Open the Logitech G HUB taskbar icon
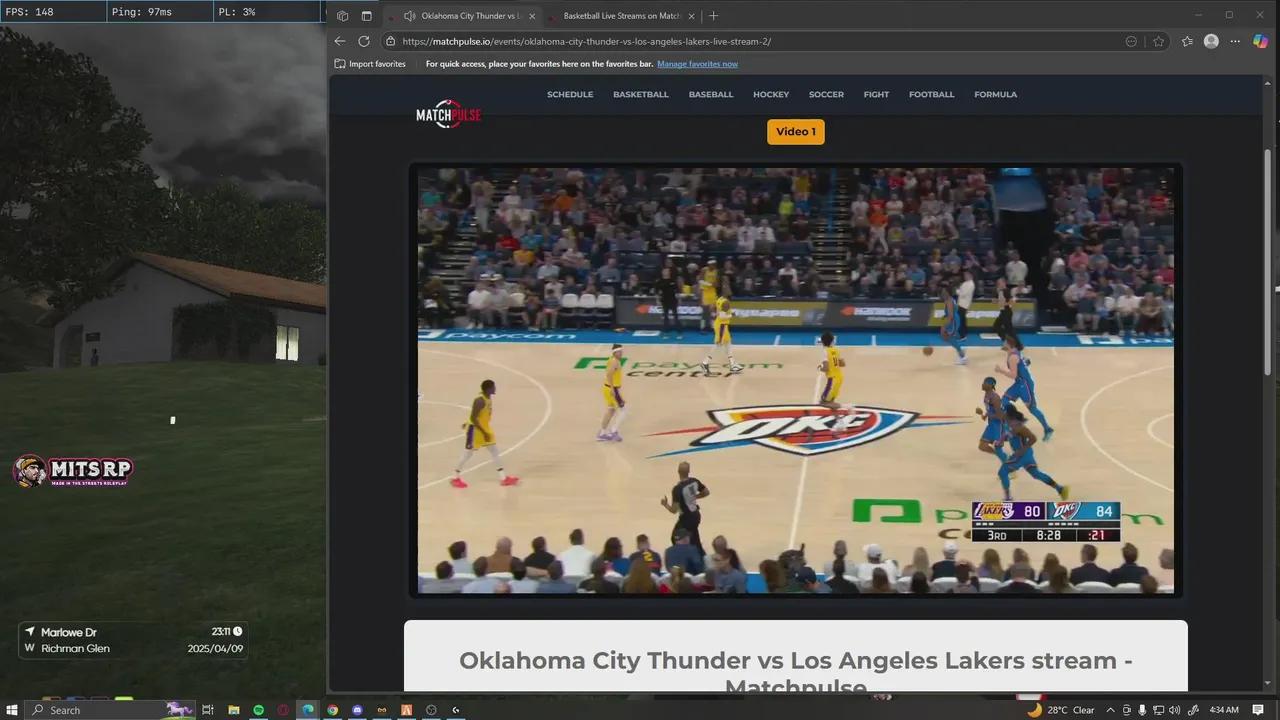1280x720 pixels. click(456, 710)
